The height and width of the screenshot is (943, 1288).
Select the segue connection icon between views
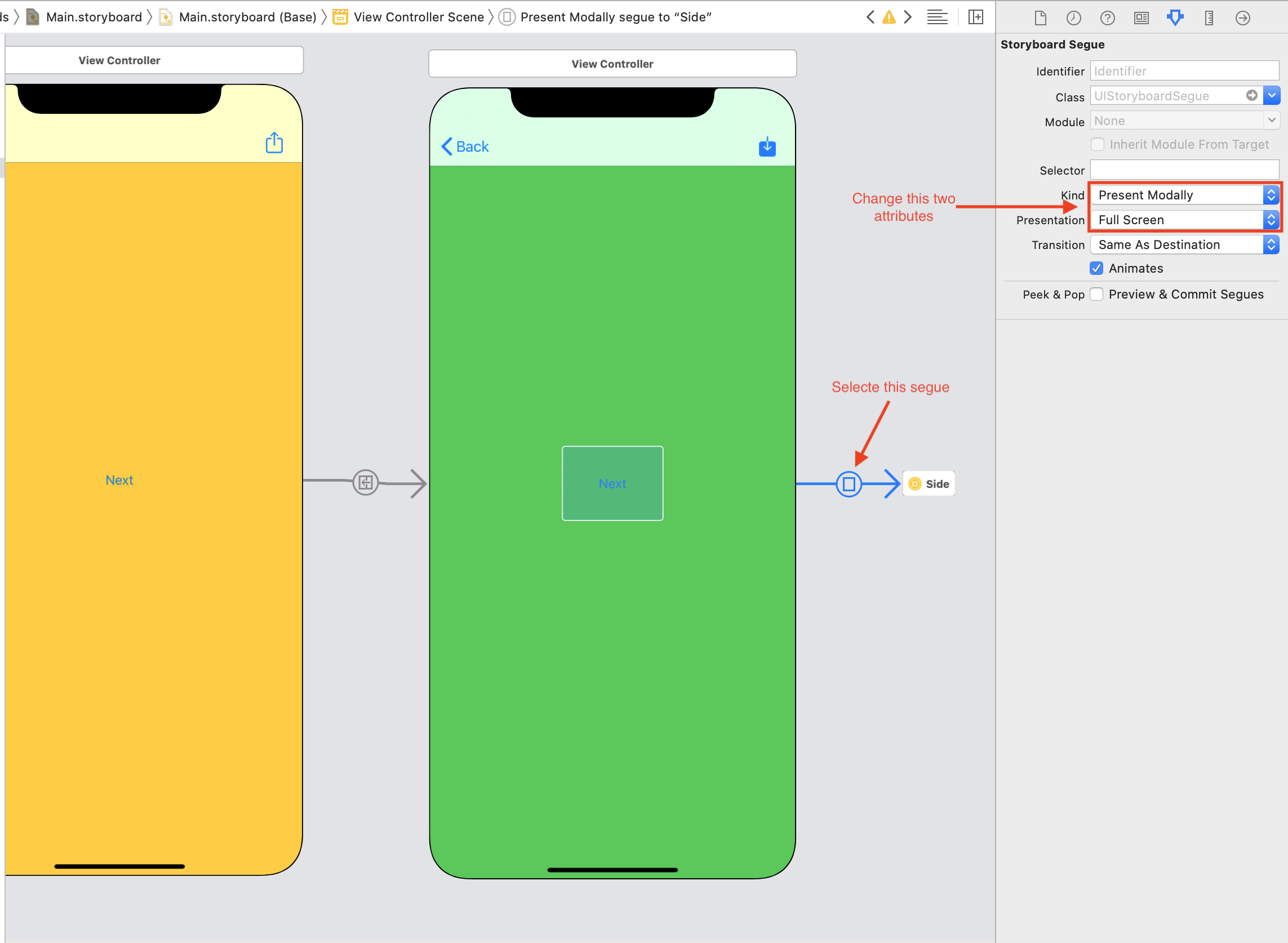point(849,483)
